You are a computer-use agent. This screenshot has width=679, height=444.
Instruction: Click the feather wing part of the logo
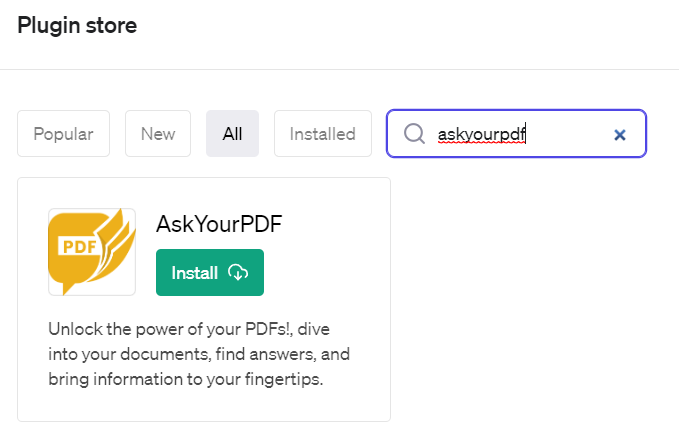(x=113, y=240)
